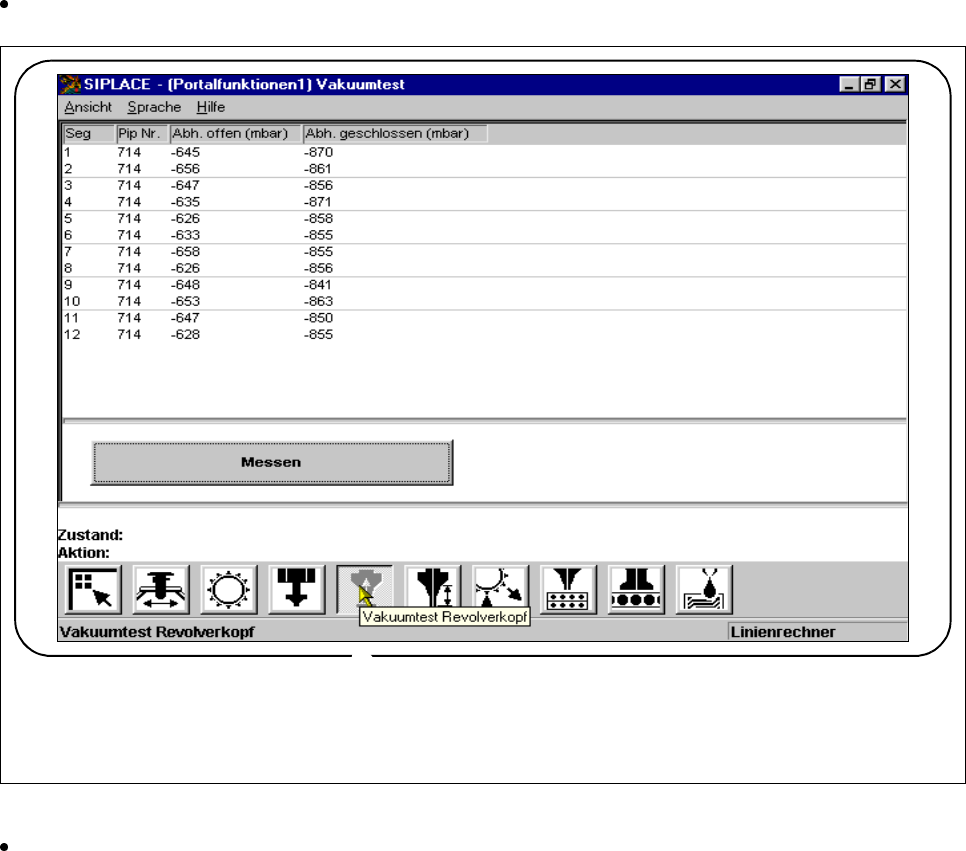Viewport: 966px width, 851px height.
Task: Click the -658 open value cell
Action: (185, 252)
